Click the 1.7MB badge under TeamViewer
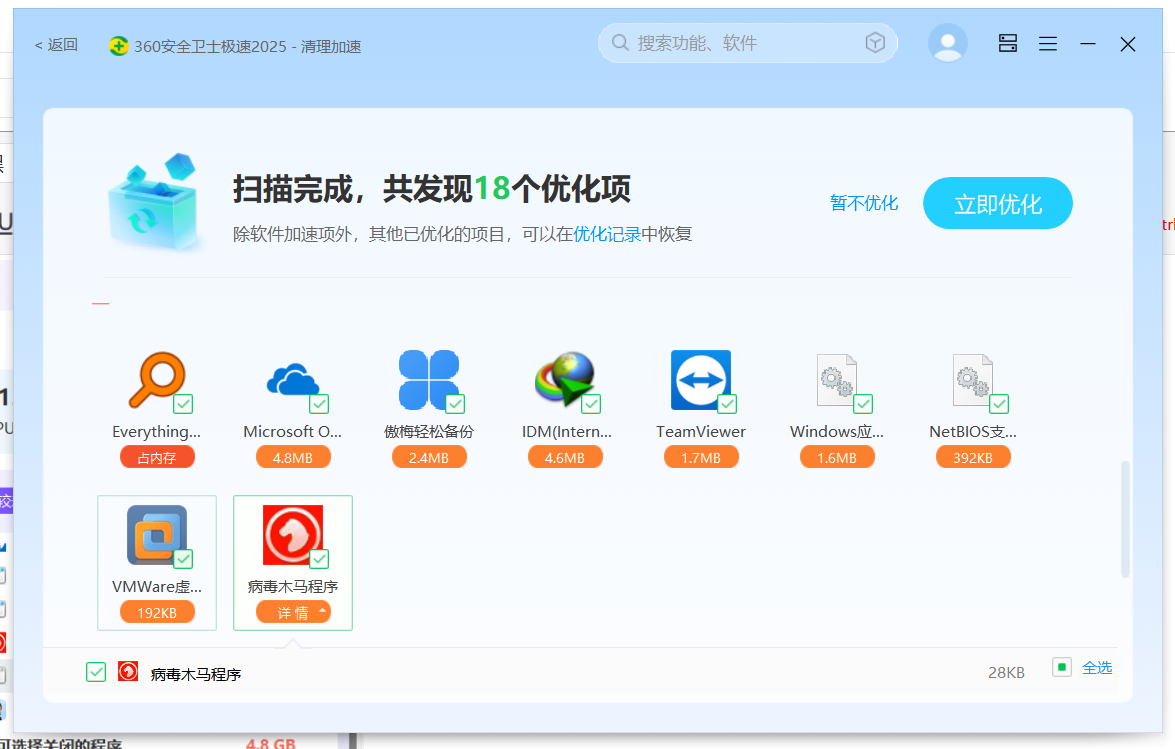The height and width of the screenshot is (749, 1175). click(x=701, y=458)
